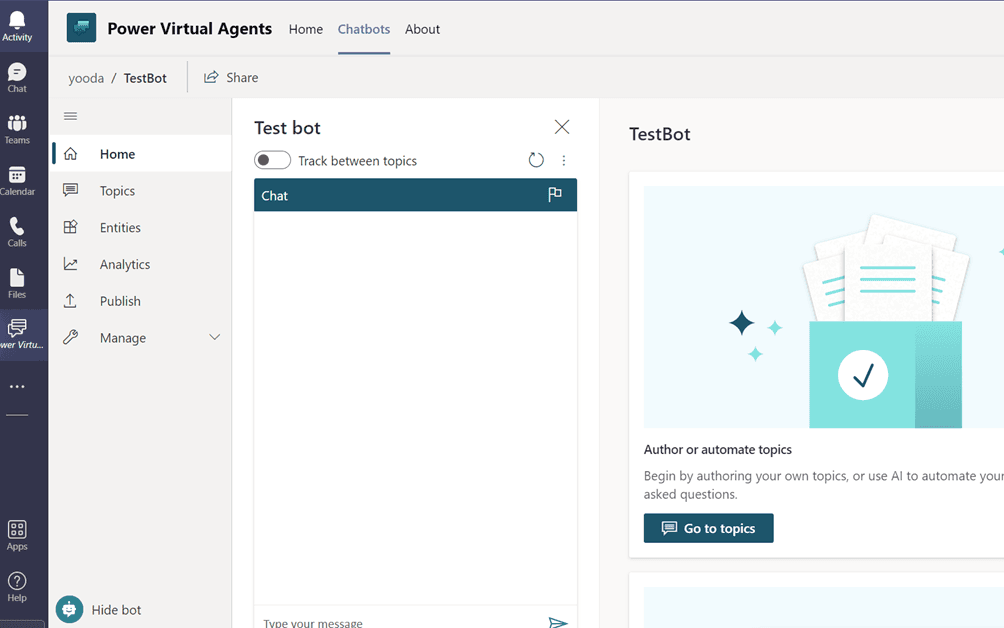Screen dimensions: 1004x628
Task: Open Calendar in the Teams sidebar
Action: (x=17, y=181)
